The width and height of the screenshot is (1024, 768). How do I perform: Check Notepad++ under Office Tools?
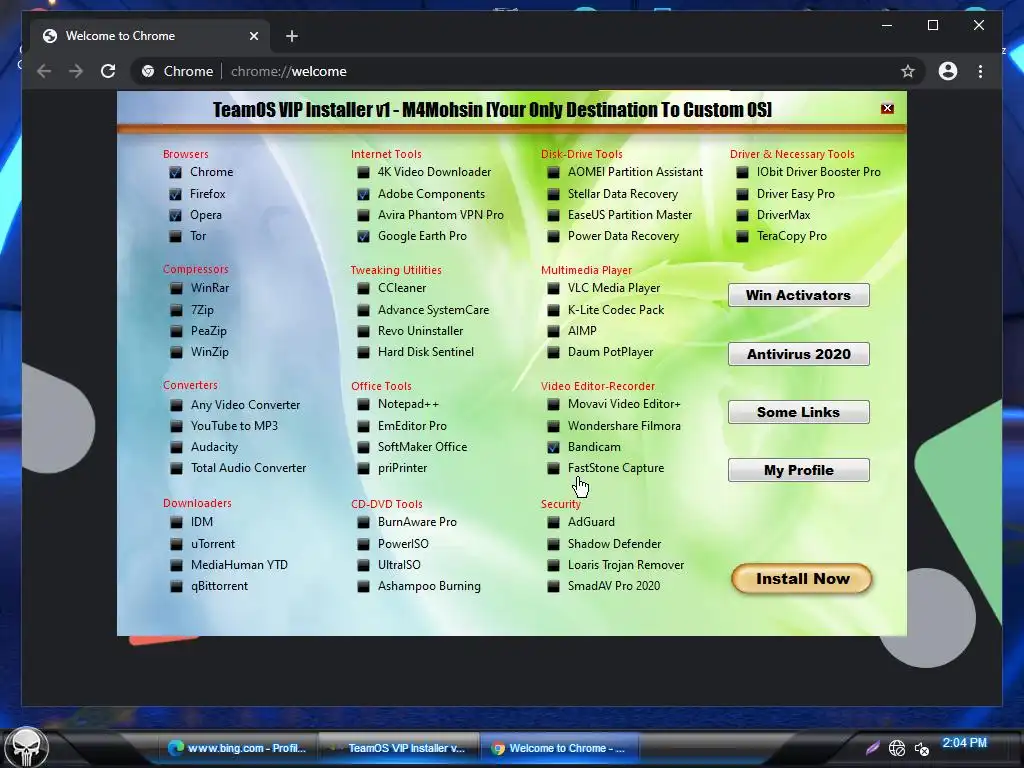pos(364,405)
